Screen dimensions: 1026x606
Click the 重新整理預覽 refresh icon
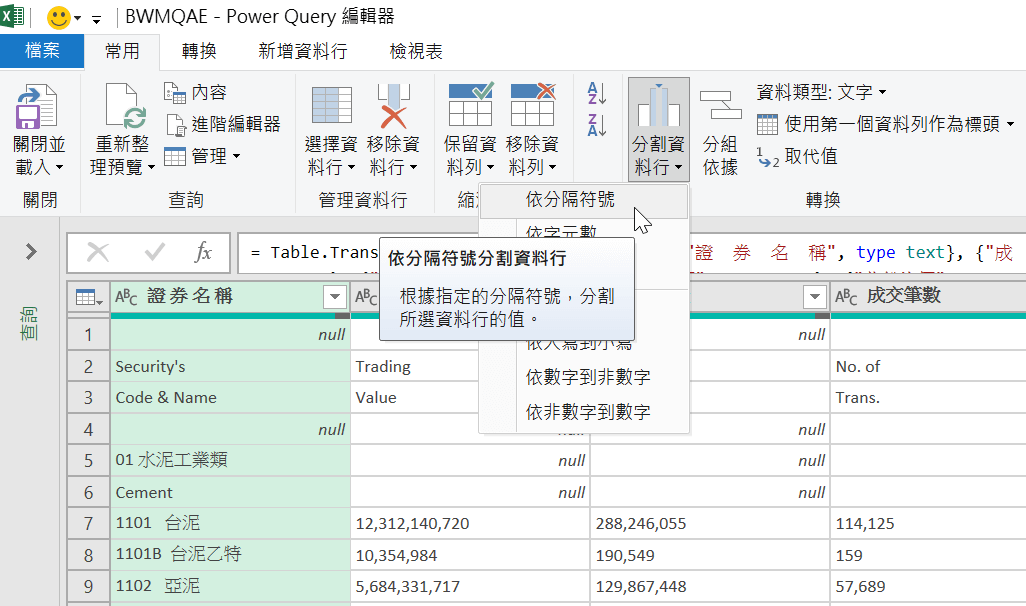coord(122,107)
